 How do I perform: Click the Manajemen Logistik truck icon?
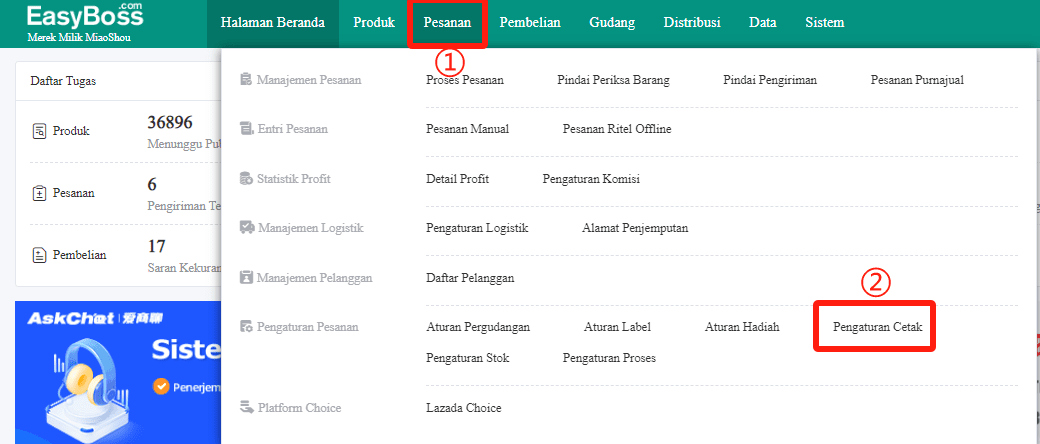pyautogui.click(x=246, y=228)
